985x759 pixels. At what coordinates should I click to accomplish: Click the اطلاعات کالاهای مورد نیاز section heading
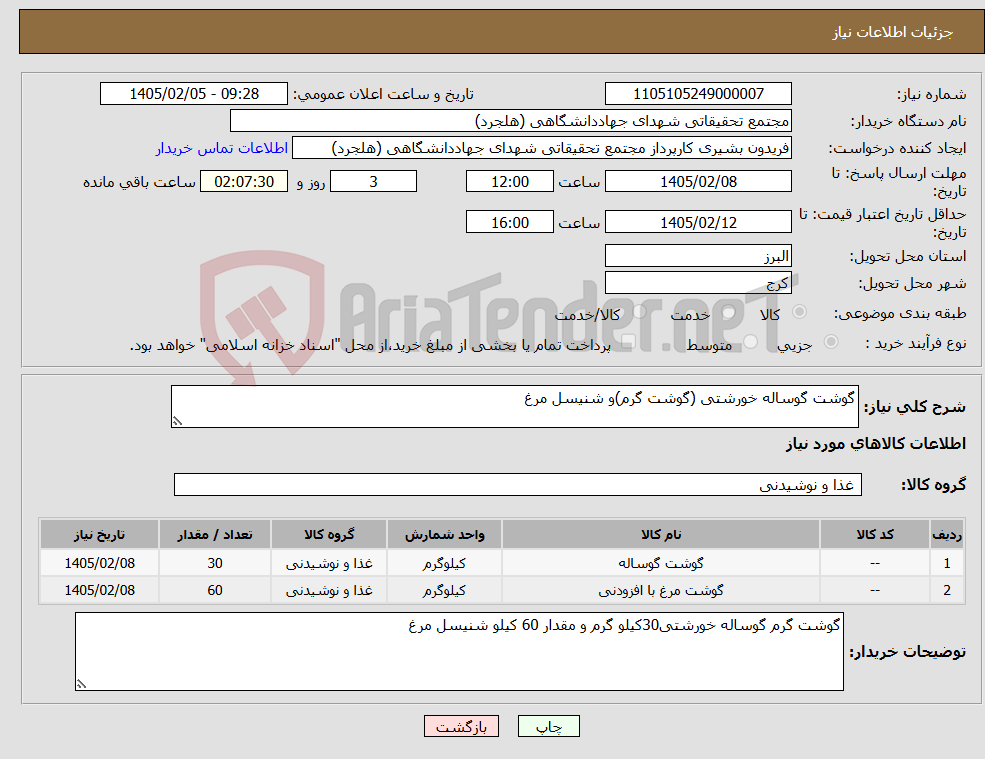coord(876,444)
